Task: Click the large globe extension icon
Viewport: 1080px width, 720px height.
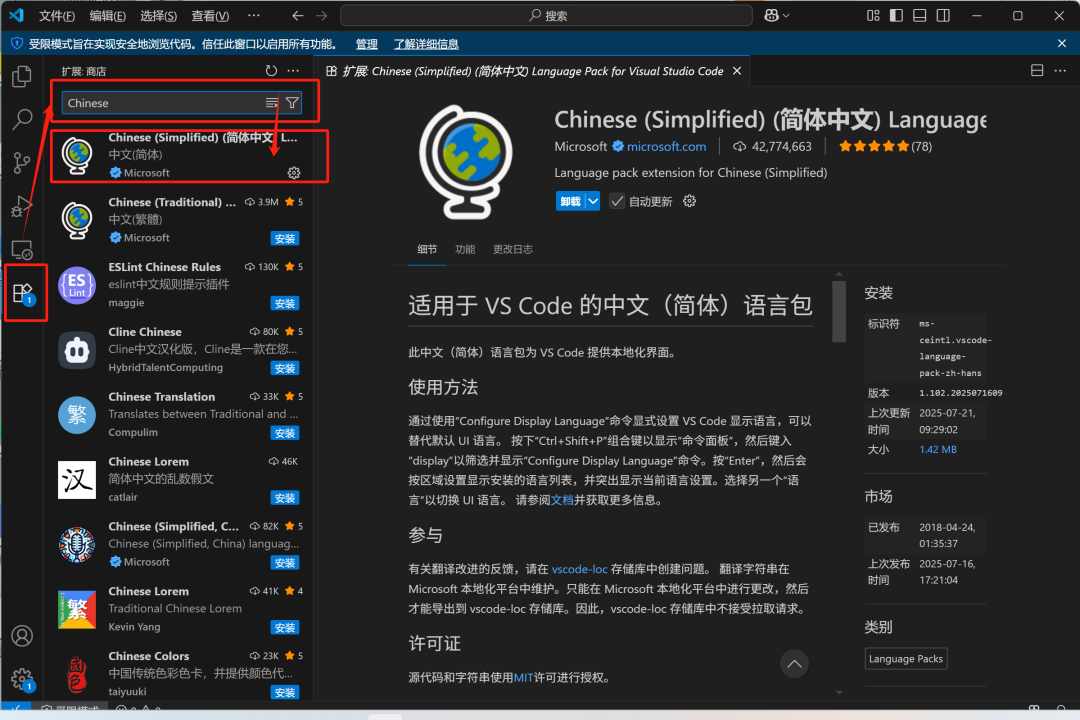Action: point(466,162)
